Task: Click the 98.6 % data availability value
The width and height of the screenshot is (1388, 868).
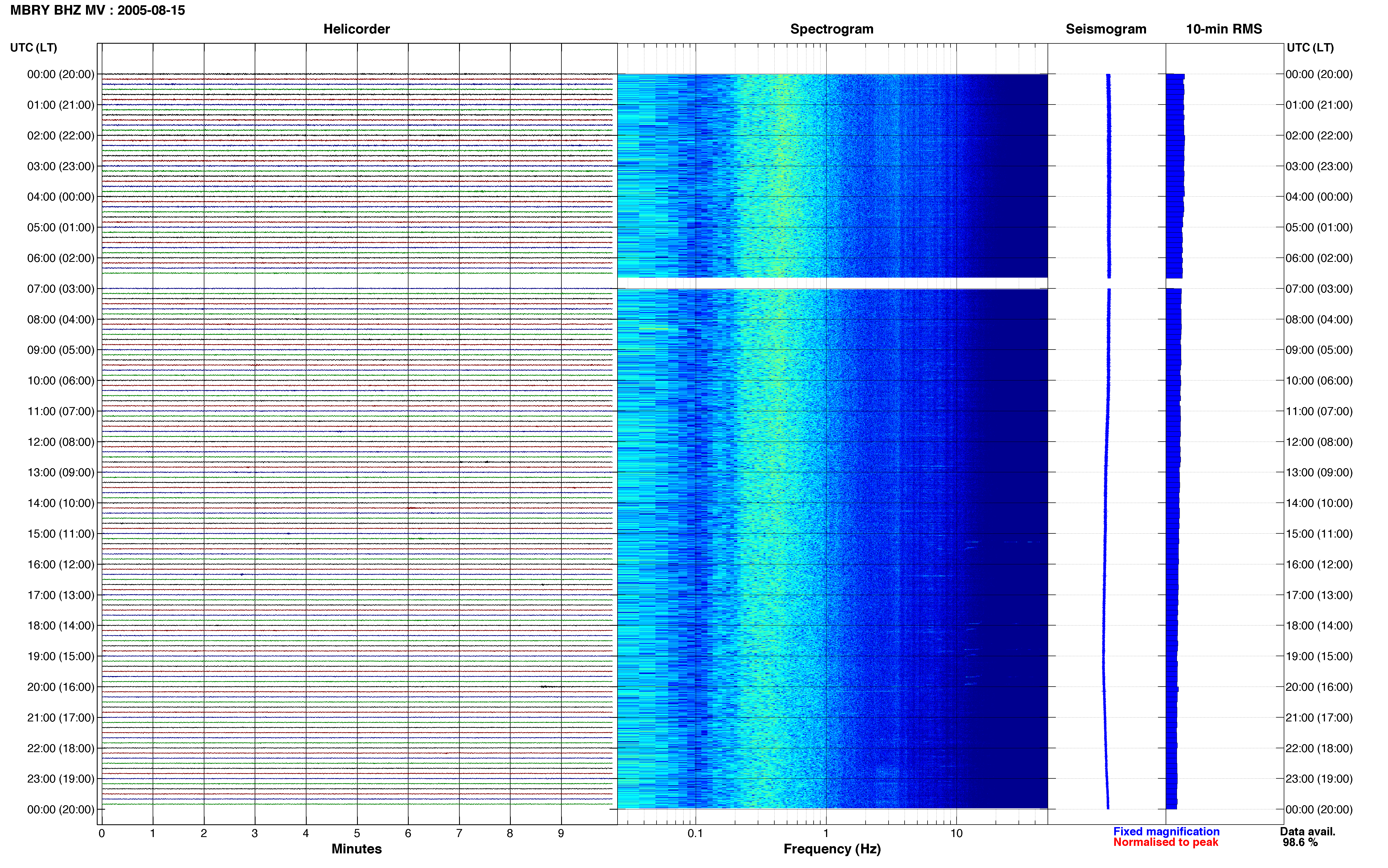Action: click(1300, 843)
